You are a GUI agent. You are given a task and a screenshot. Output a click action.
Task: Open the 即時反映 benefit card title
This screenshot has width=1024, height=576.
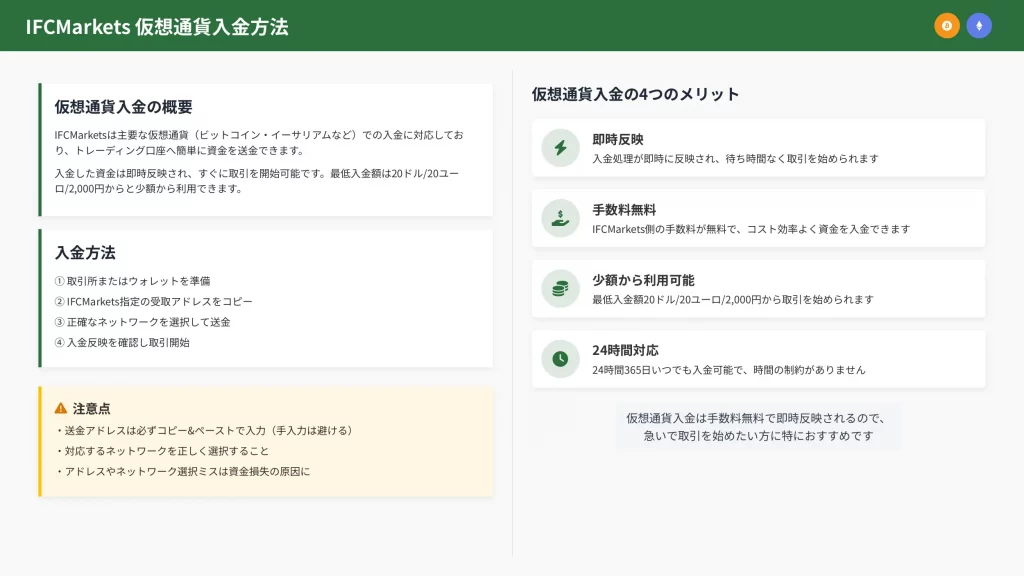[617, 139]
